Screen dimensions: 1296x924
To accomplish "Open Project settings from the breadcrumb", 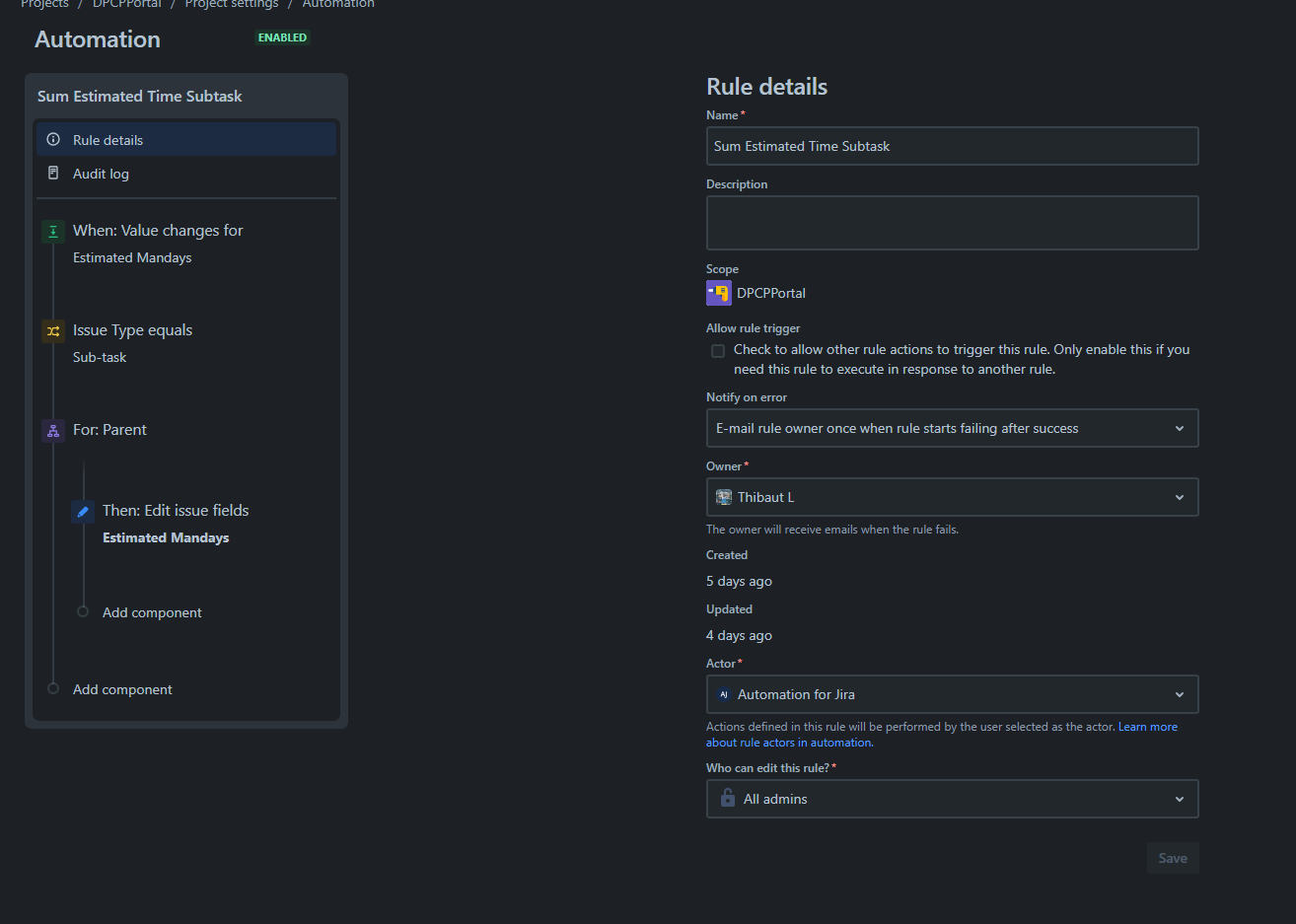I will point(231,5).
